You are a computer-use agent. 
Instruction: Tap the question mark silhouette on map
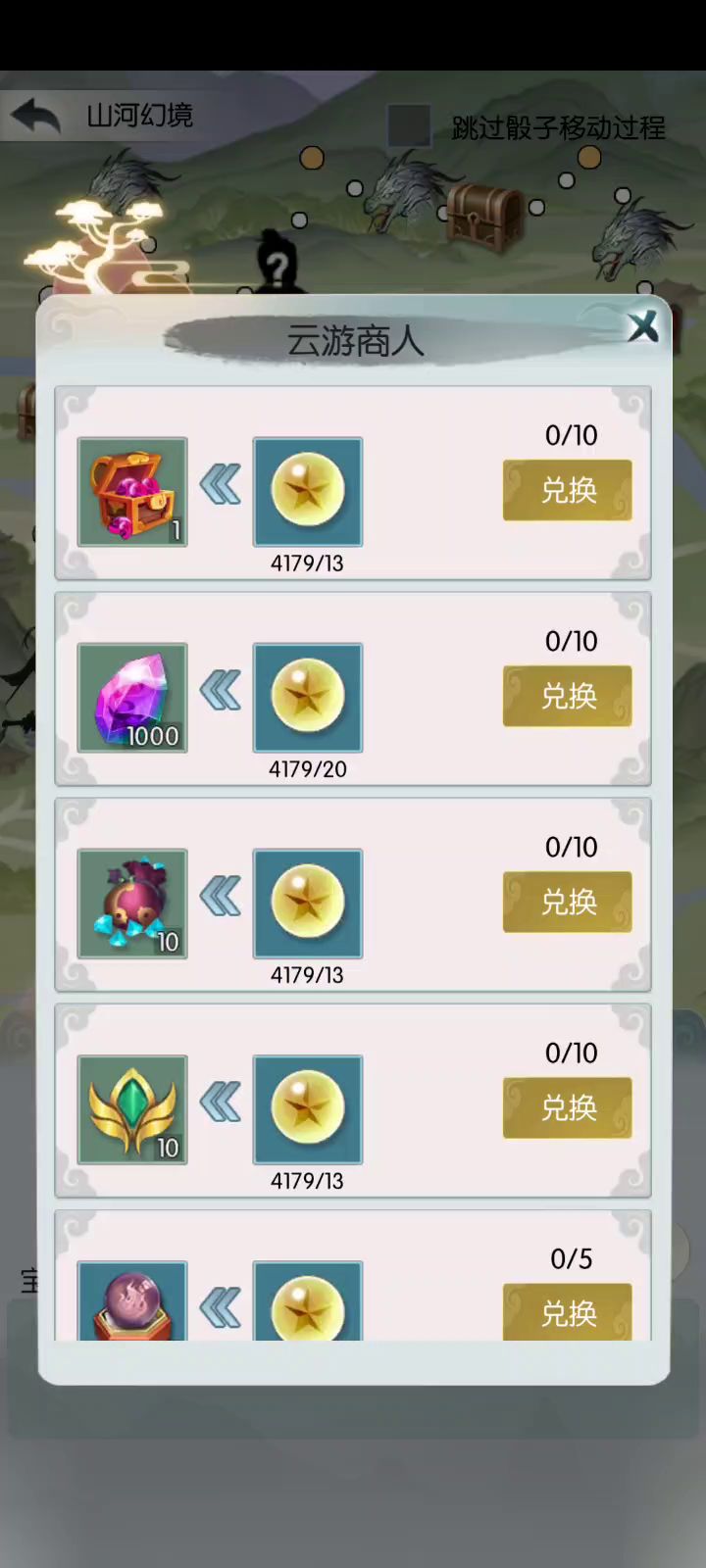tap(276, 261)
